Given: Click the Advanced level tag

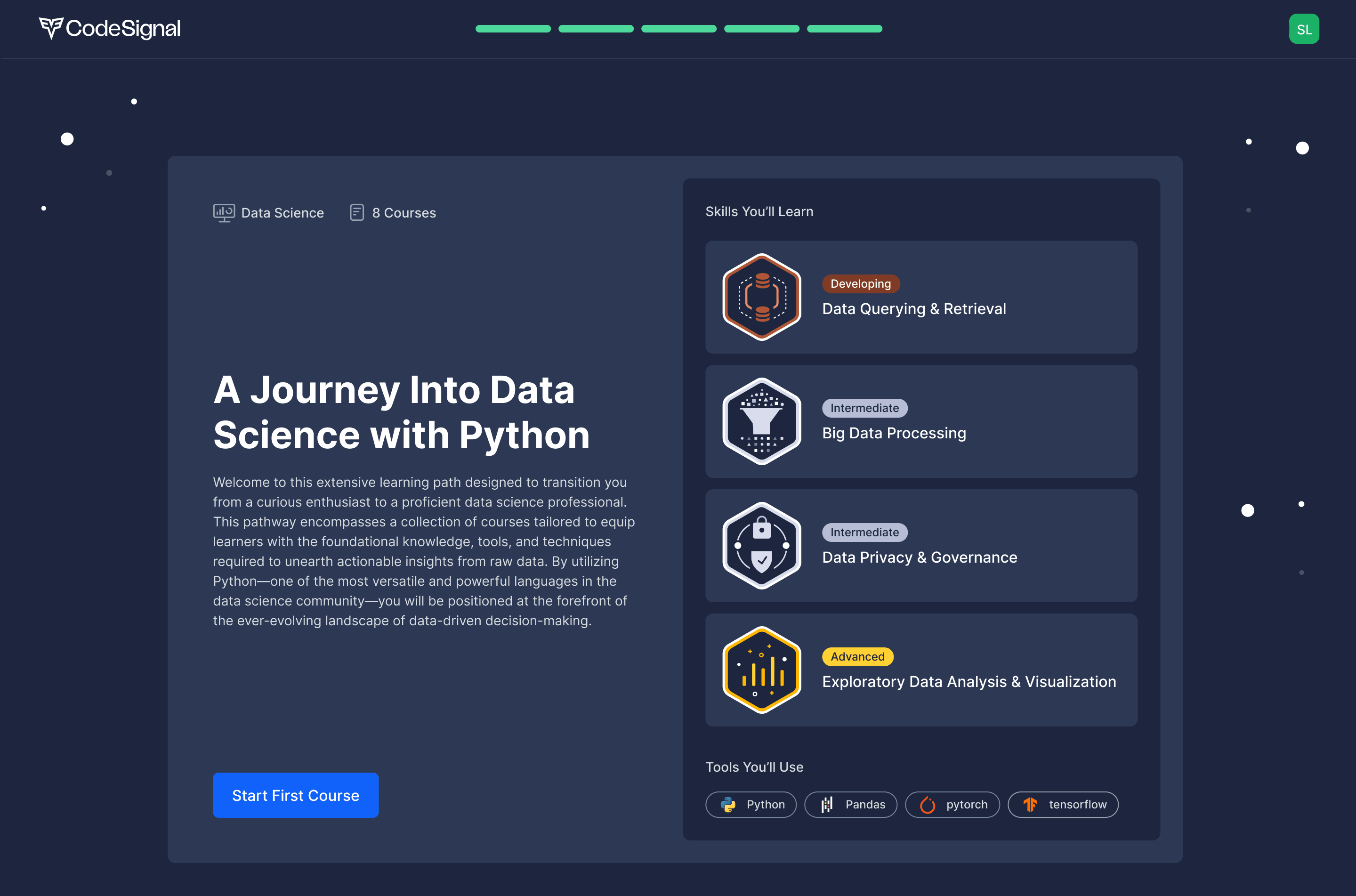Looking at the screenshot, I should click(858, 656).
